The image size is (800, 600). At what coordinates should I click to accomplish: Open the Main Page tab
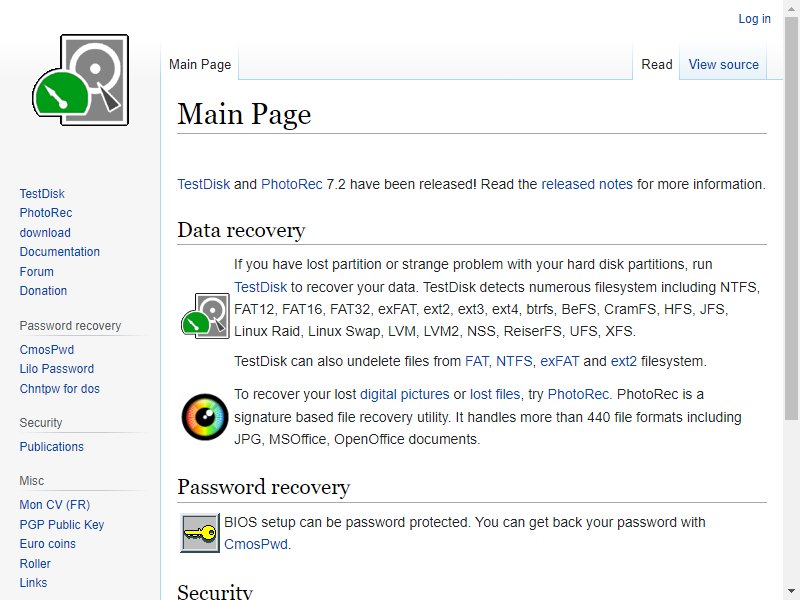pyautogui.click(x=200, y=65)
